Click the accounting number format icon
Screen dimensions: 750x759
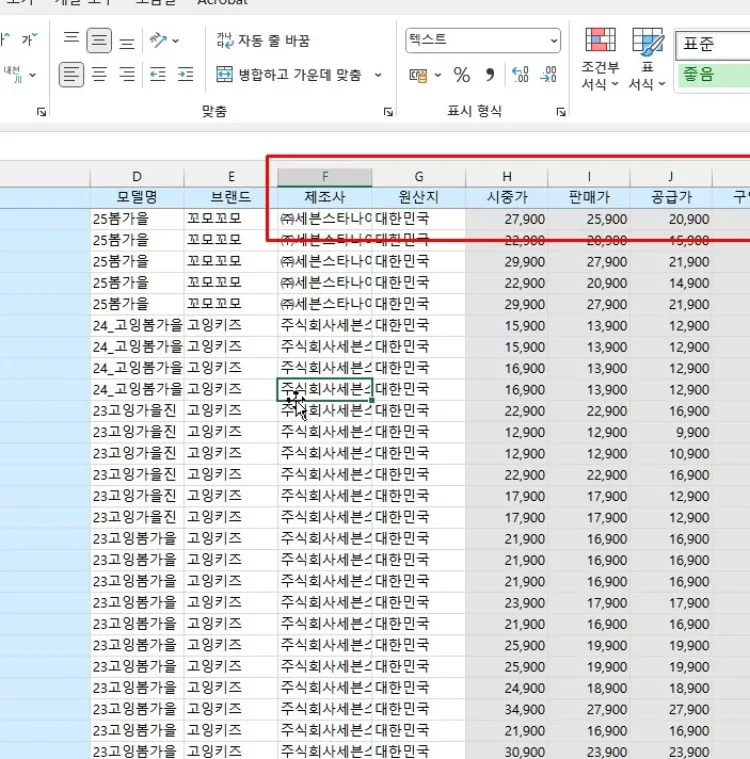[418, 75]
